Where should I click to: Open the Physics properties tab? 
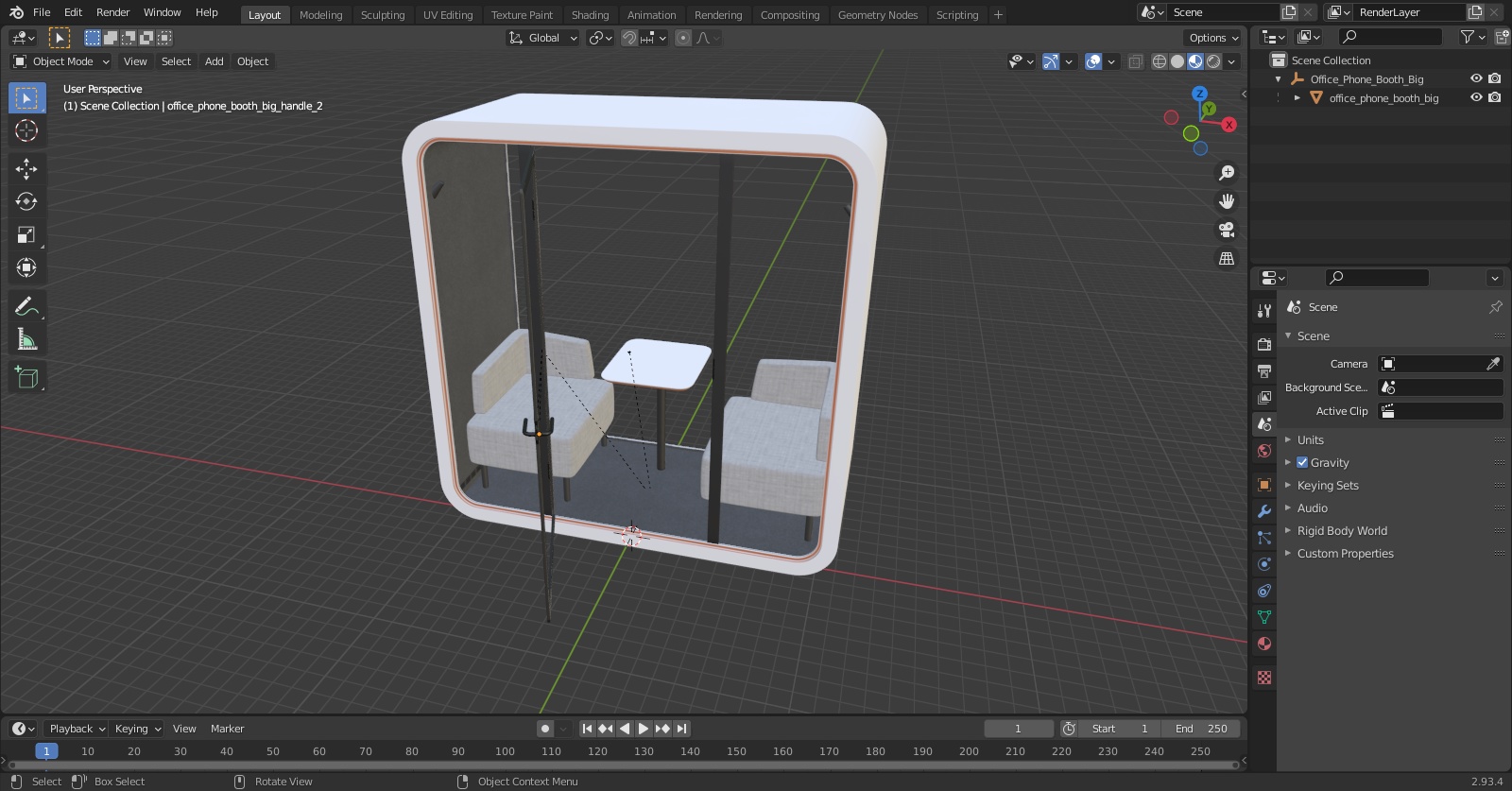(1263, 564)
